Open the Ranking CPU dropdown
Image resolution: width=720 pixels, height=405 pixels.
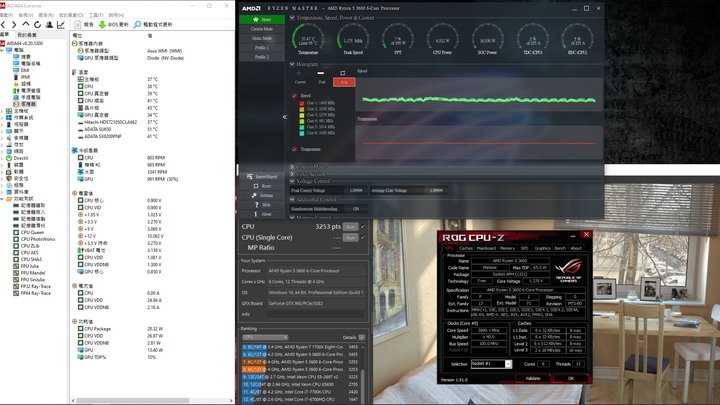tap(265, 337)
